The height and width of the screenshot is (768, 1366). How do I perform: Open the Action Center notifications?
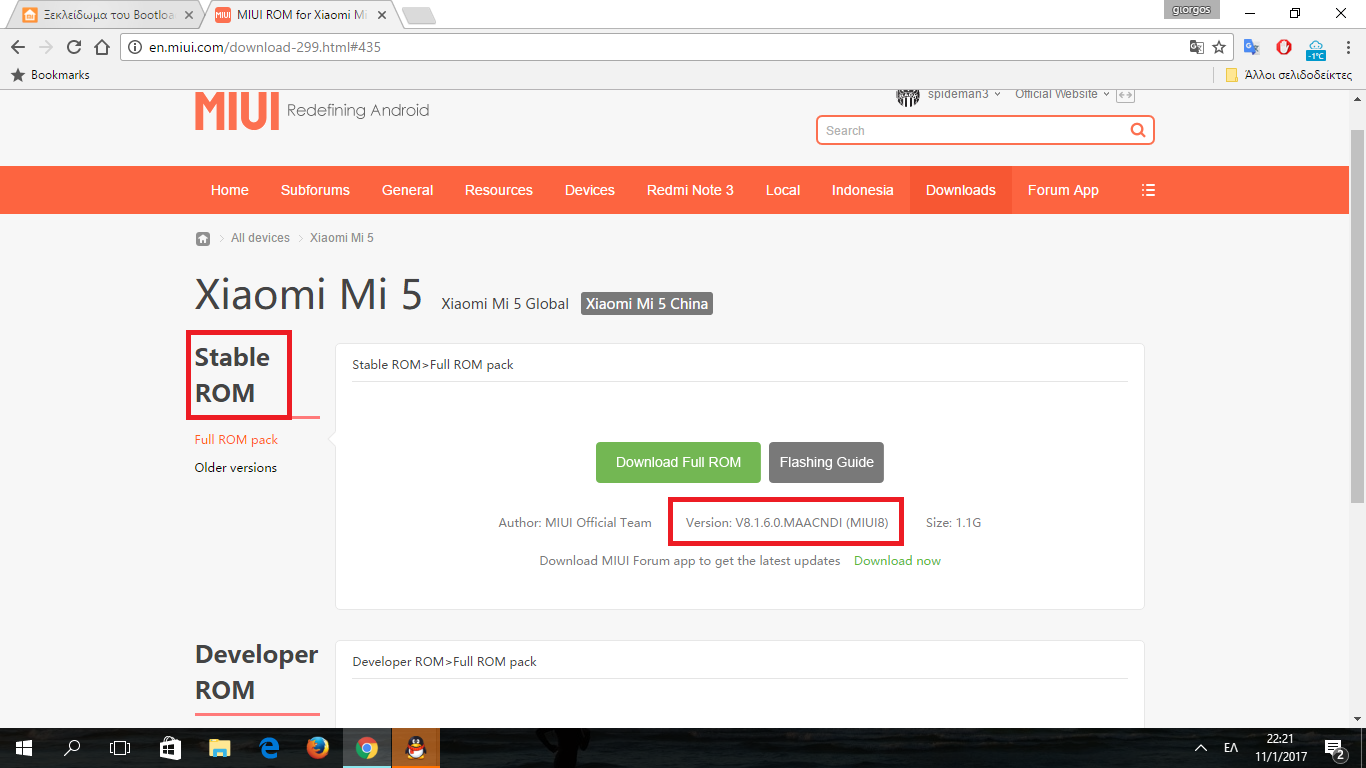(x=1334, y=747)
